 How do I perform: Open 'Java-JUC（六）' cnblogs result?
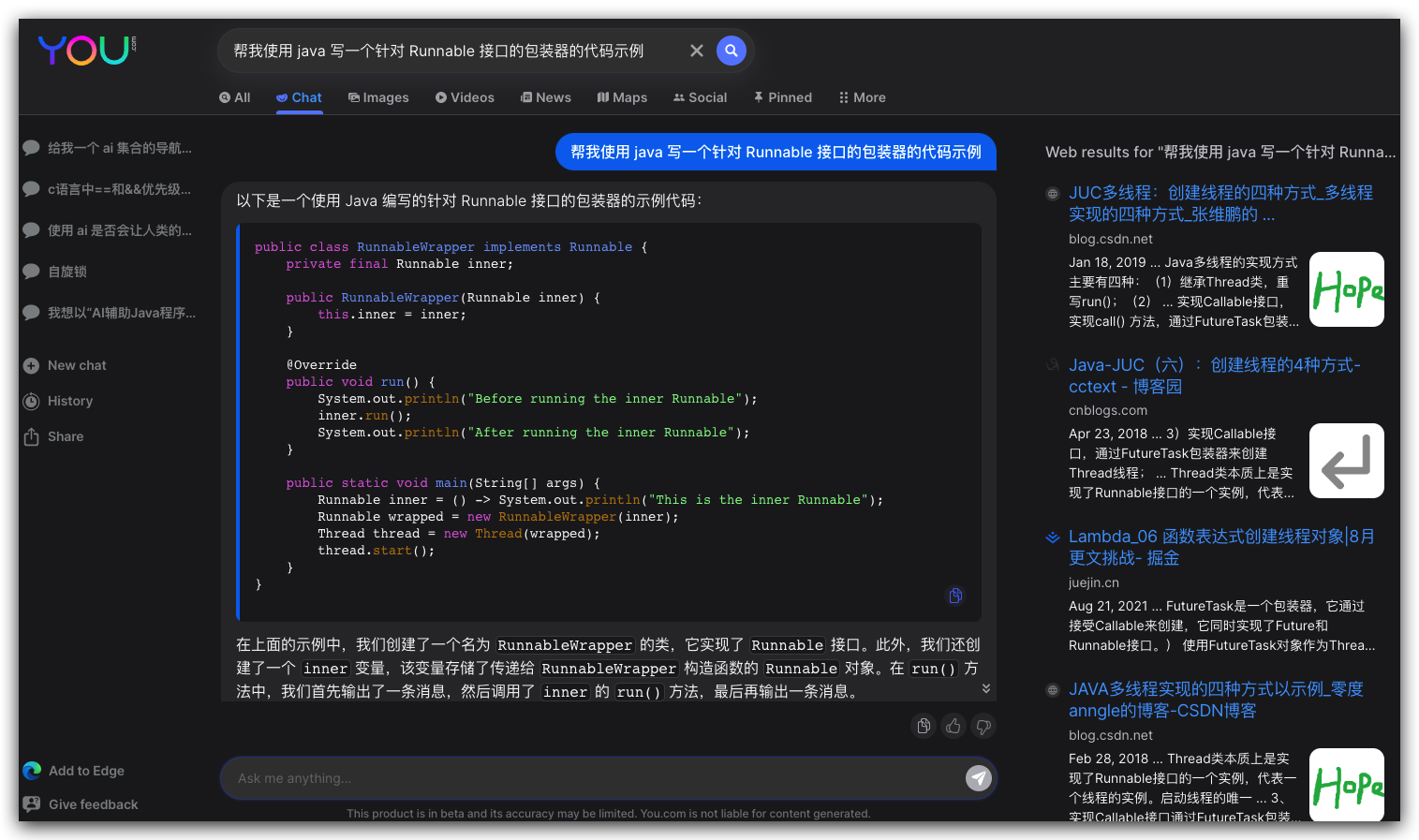point(1215,376)
